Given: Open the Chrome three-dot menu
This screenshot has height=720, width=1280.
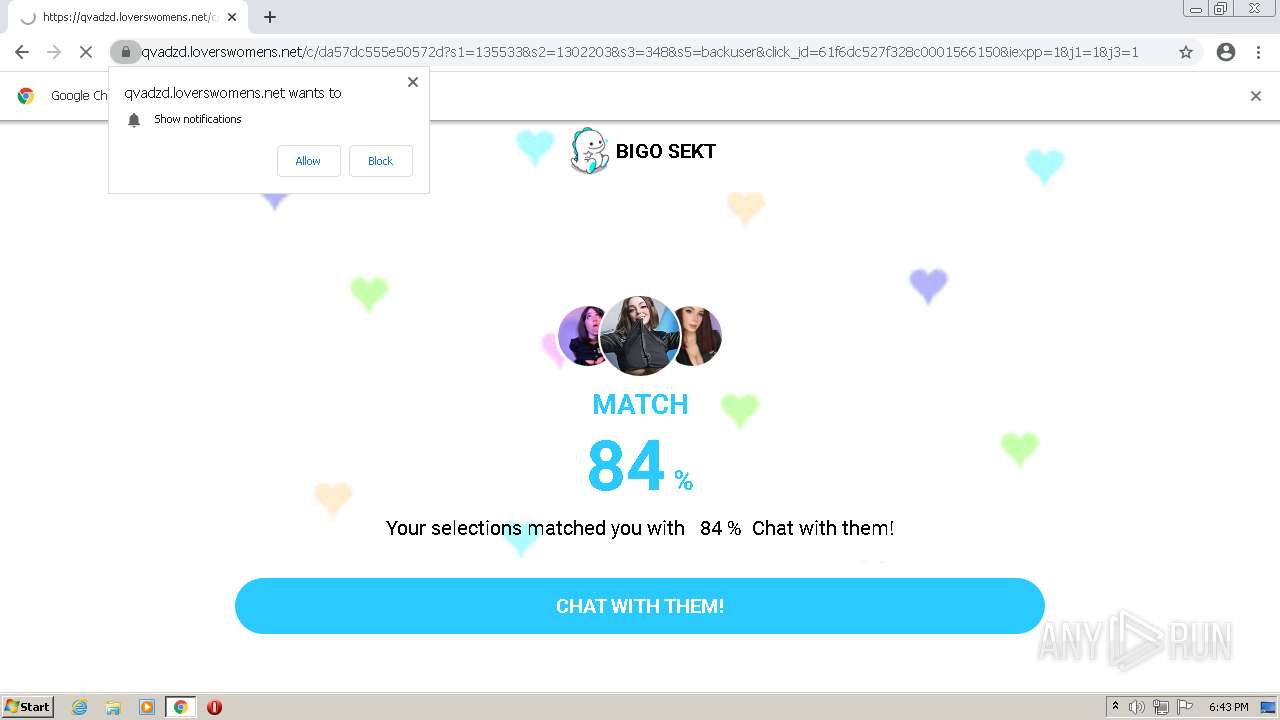Looking at the screenshot, I should (1259, 52).
